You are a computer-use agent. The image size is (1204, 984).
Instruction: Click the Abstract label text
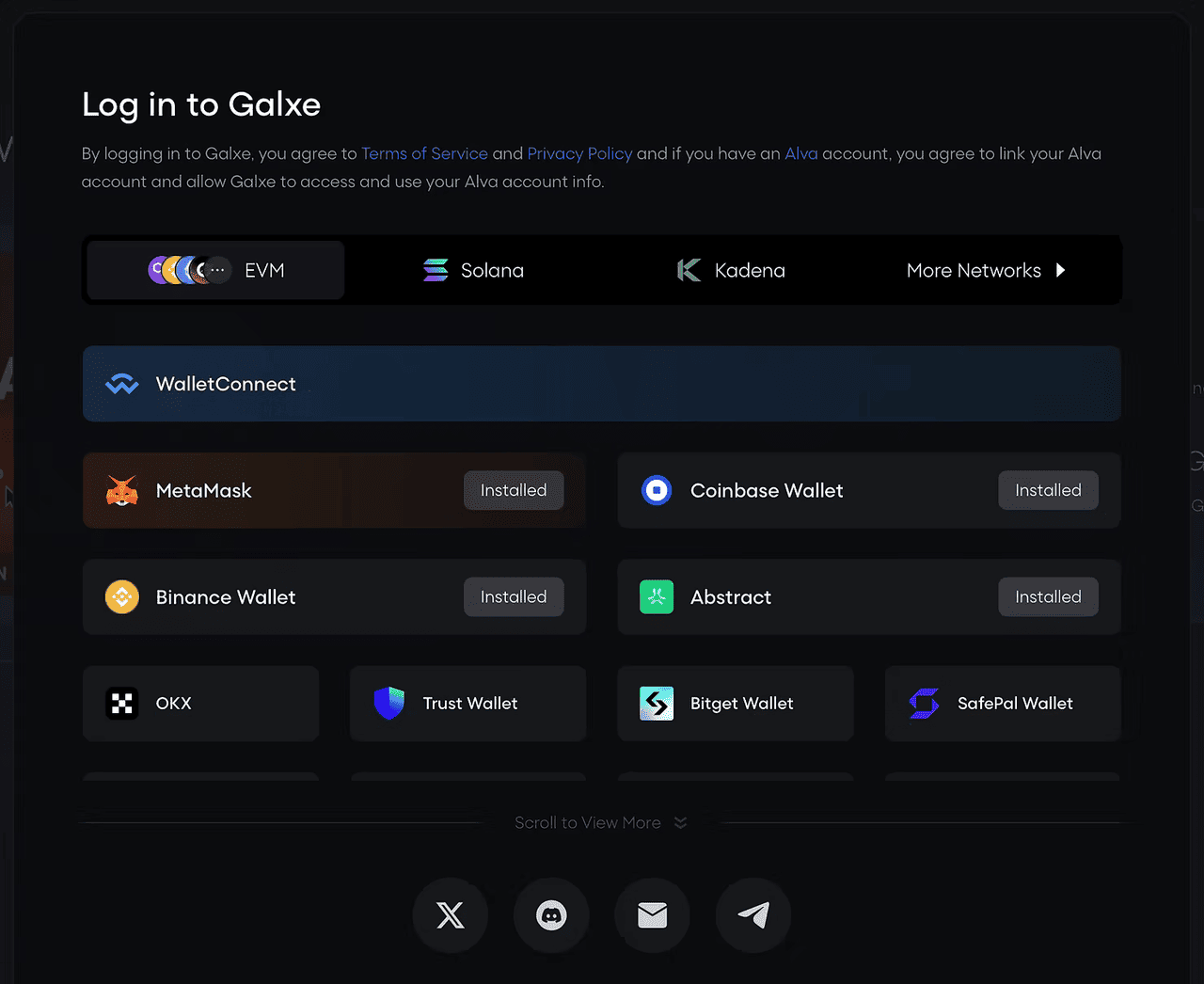[731, 596]
